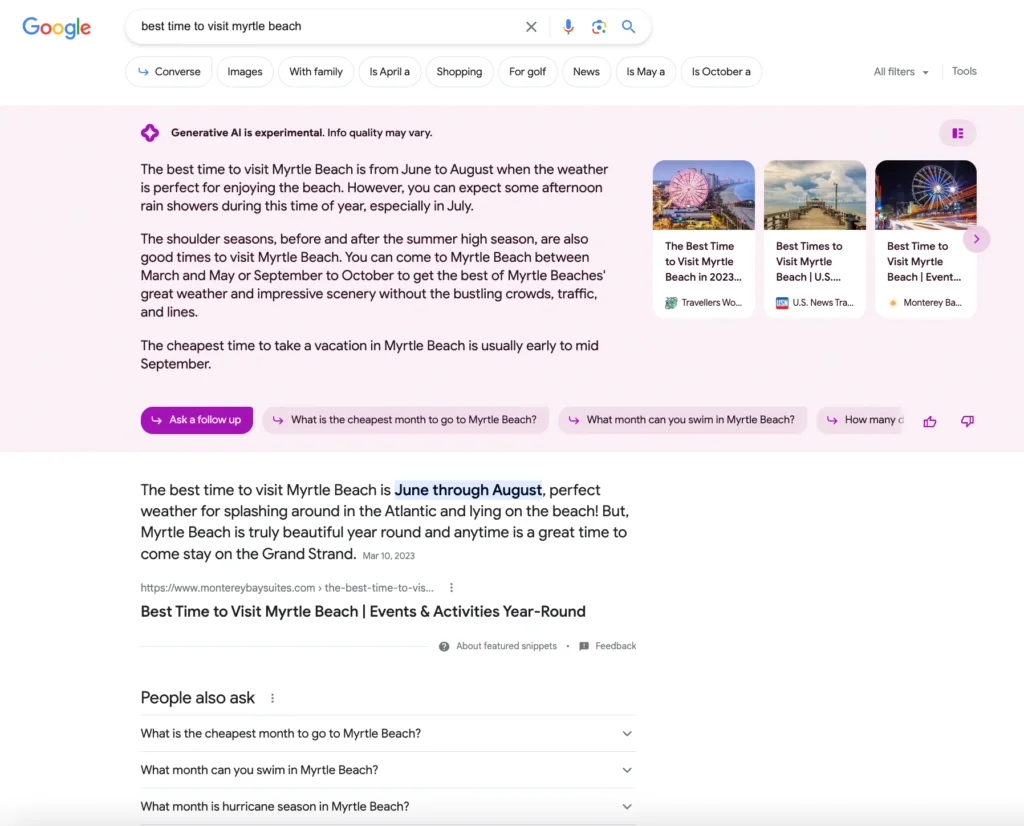Click the first Myrtle Beach carousel thumbnail
Image resolution: width=1024 pixels, height=826 pixels.
[x=703, y=194]
